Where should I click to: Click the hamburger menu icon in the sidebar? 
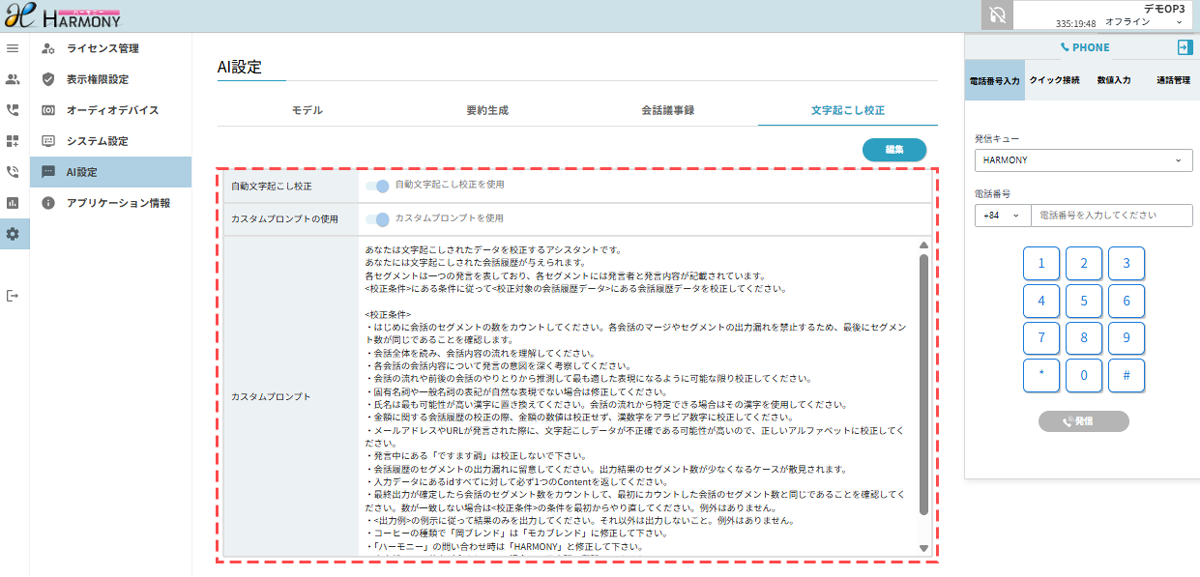(12, 48)
